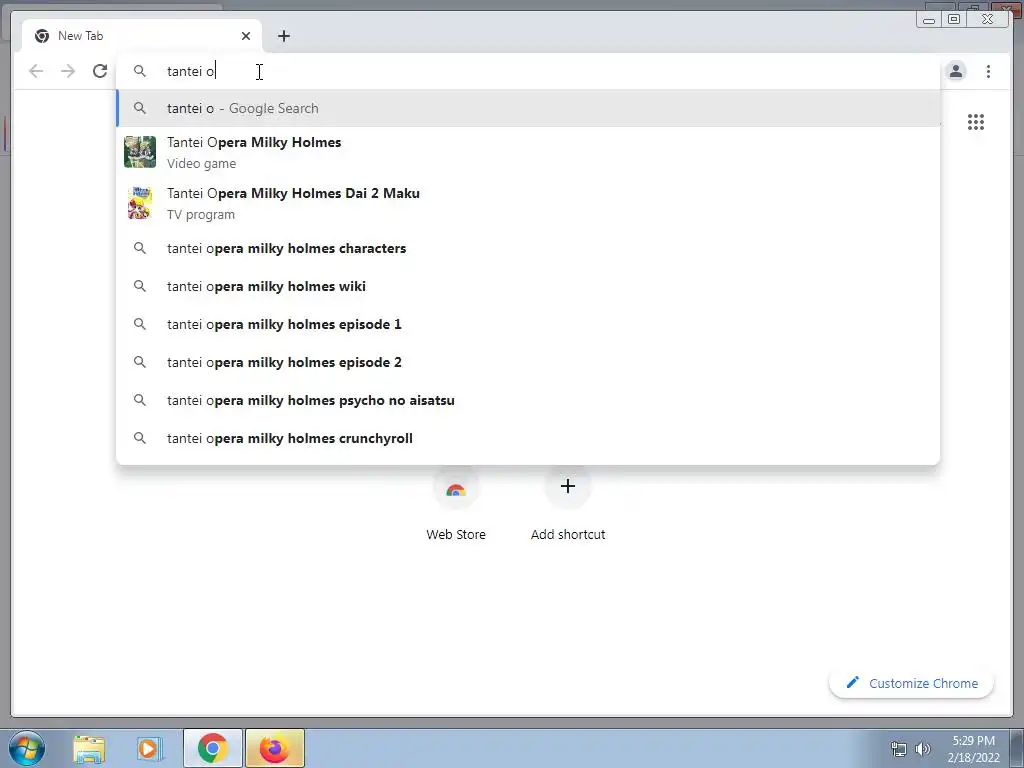Viewport: 1024px width, 768px height.
Task: Select 'milky holmes episode 1' suggestion
Action: click(x=528, y=324)
